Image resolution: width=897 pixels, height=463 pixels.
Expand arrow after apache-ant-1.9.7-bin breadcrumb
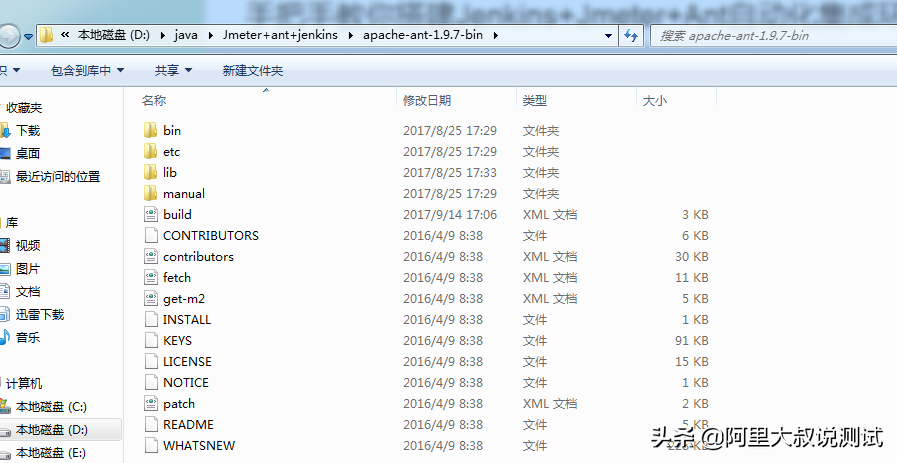[495, 35]
